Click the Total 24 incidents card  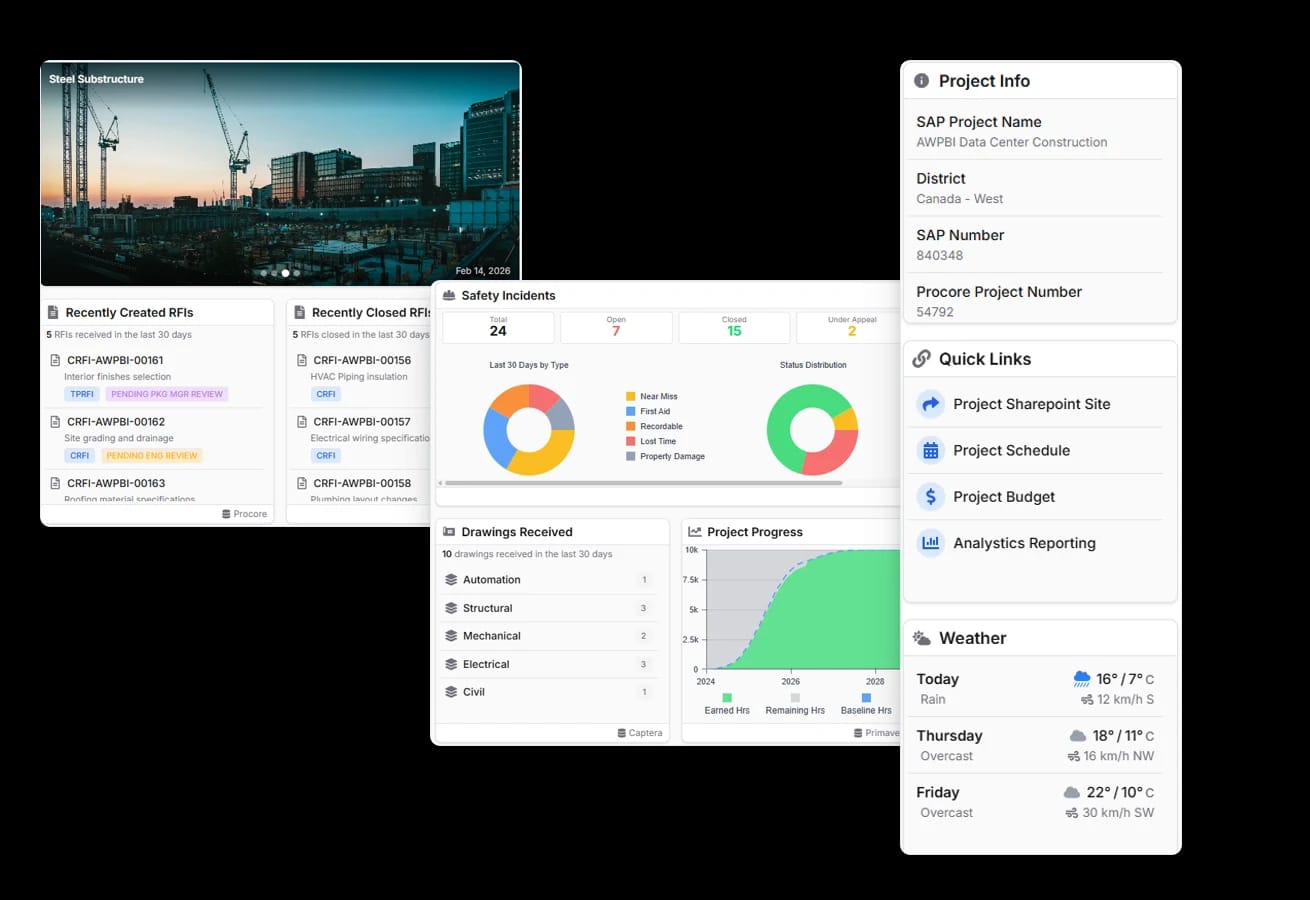[x=498, y=327]
